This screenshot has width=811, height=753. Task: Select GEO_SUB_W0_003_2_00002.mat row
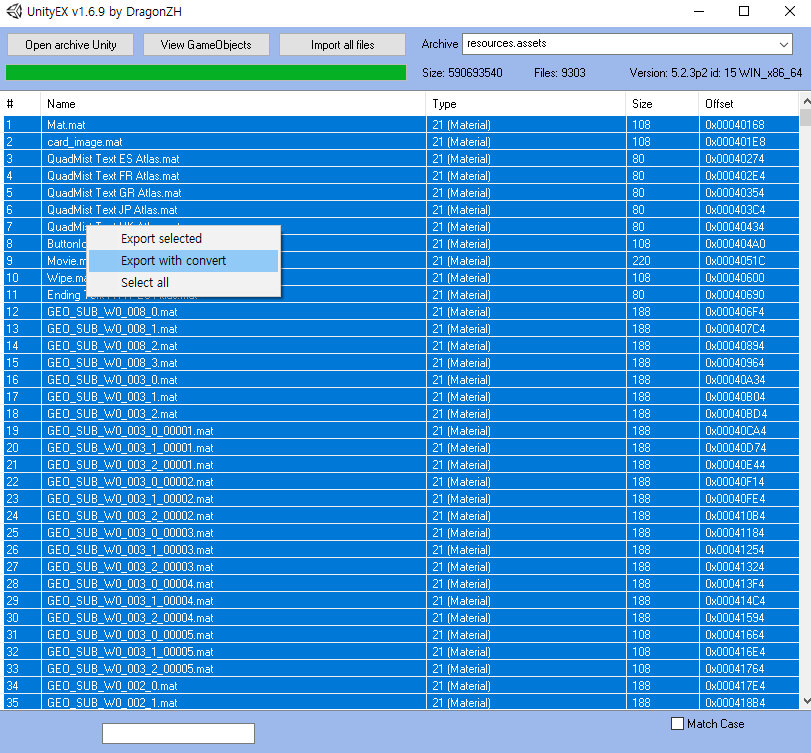pyautogui.click(x=401, y=516)
